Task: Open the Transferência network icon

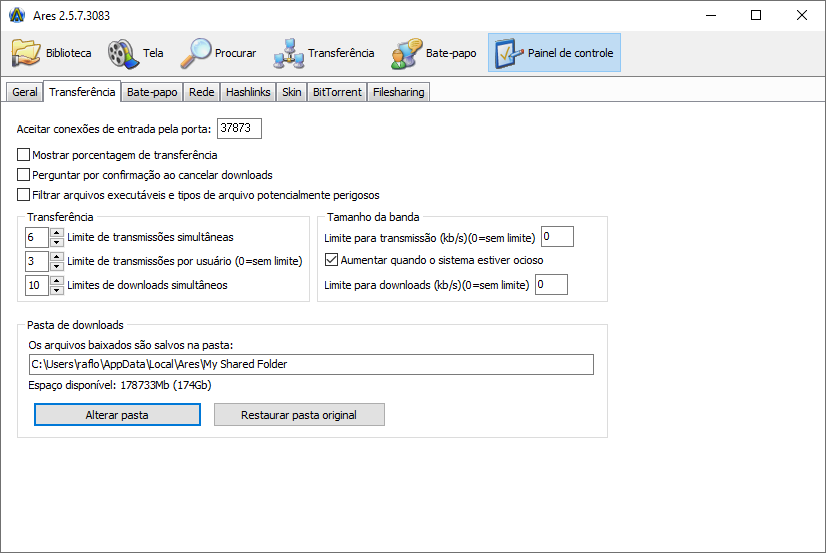Action: pyautogui.click(x=289, y=53)
